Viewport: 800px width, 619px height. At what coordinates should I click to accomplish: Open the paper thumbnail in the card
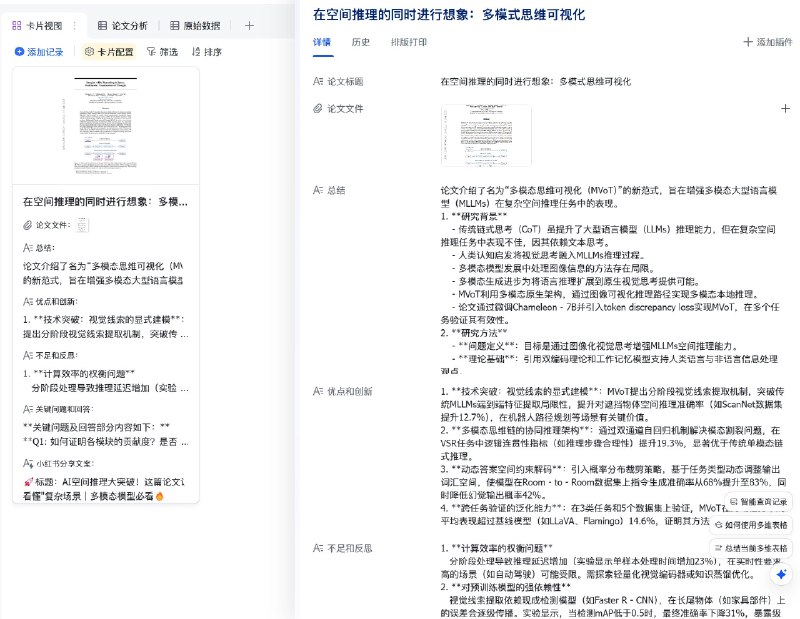(106, 126)
